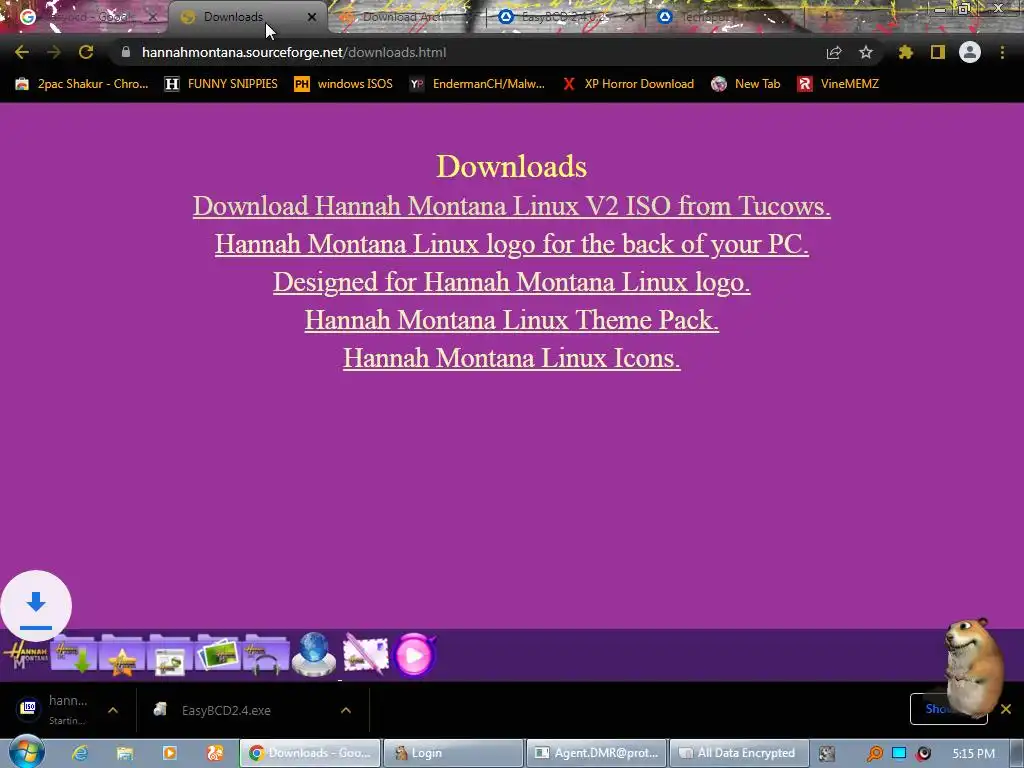Click the orange magnifier tray icon
This screenshot has width=1024, height=768.
[874, 753]
